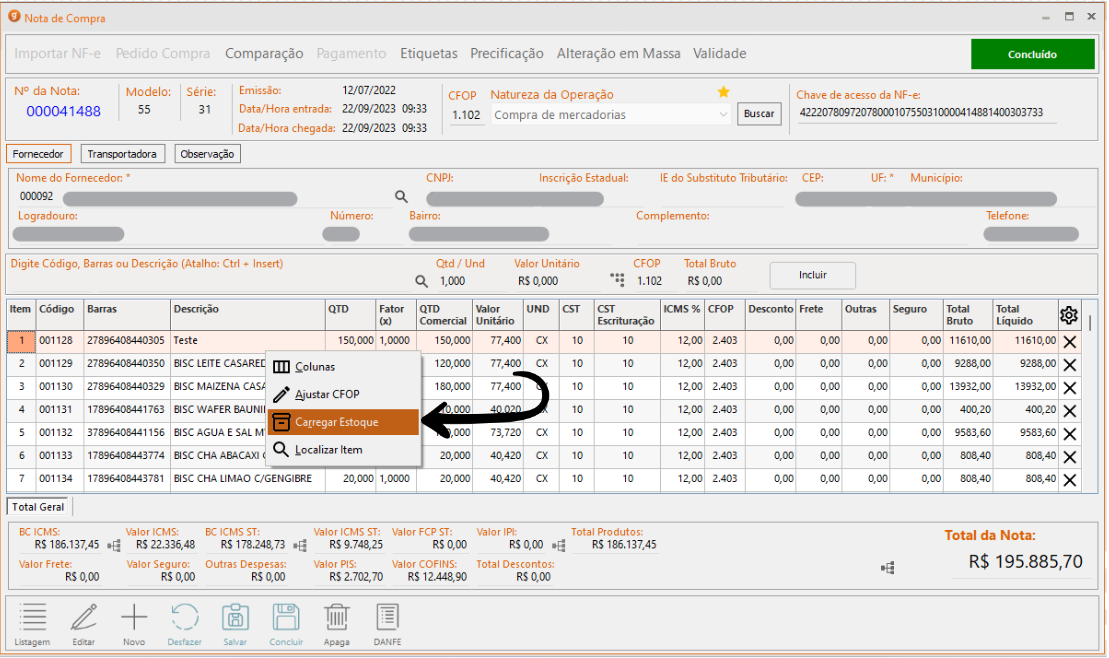Click the Valor COFINS value R$ 12.448,90
The width and height of the screenshot is (1109, 658).
[x=437, y=577]
